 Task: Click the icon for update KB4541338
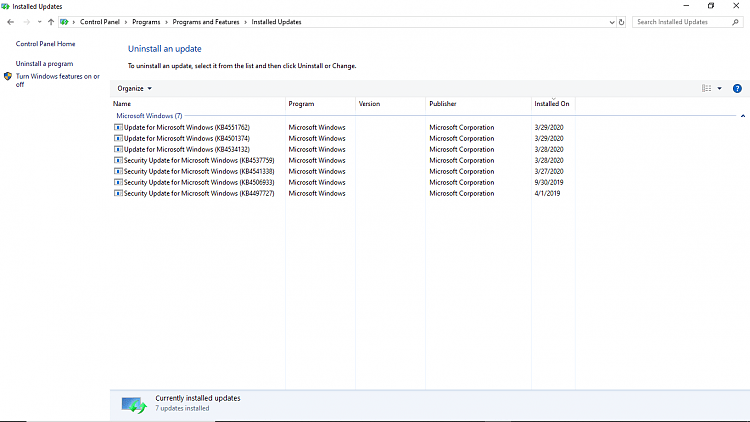click(x=118, y=171)
